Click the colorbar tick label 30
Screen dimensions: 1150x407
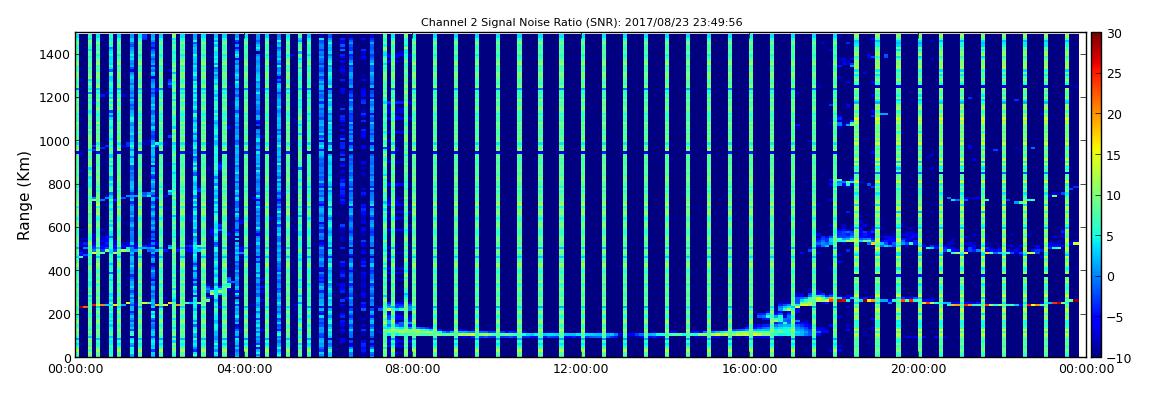click(x=1114, y=34)
